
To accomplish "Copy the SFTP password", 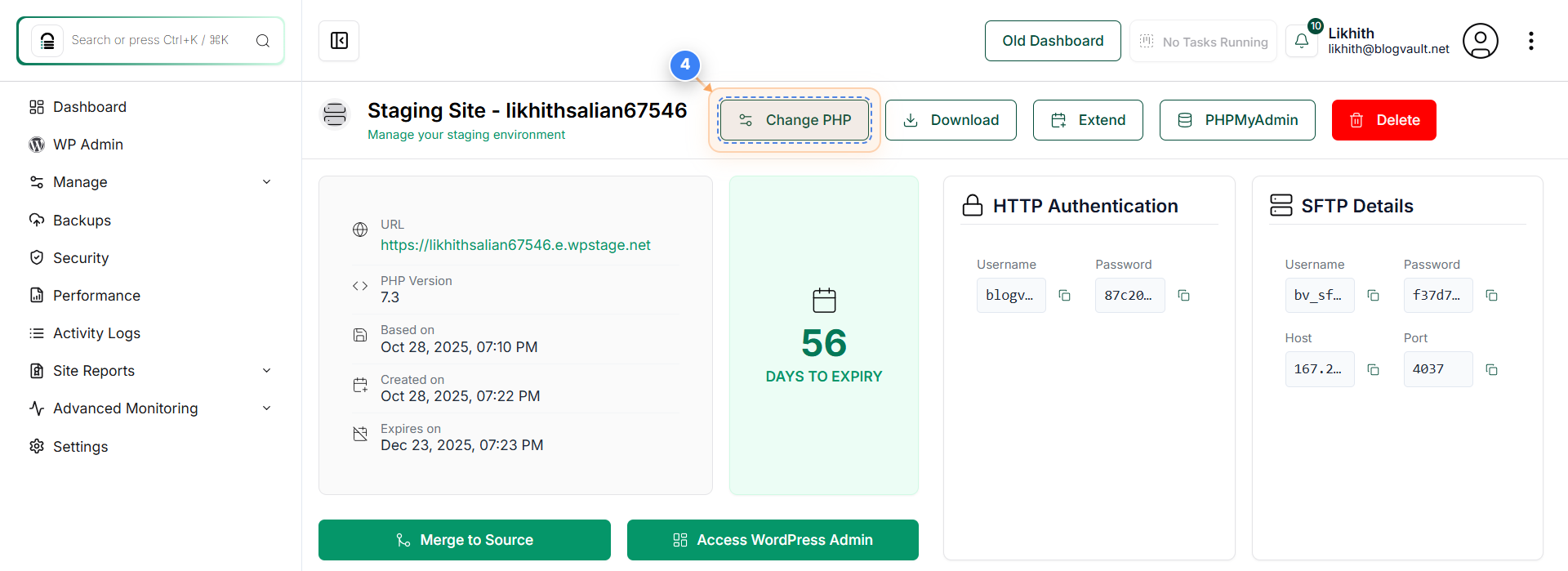I will tap(1491, 296).
